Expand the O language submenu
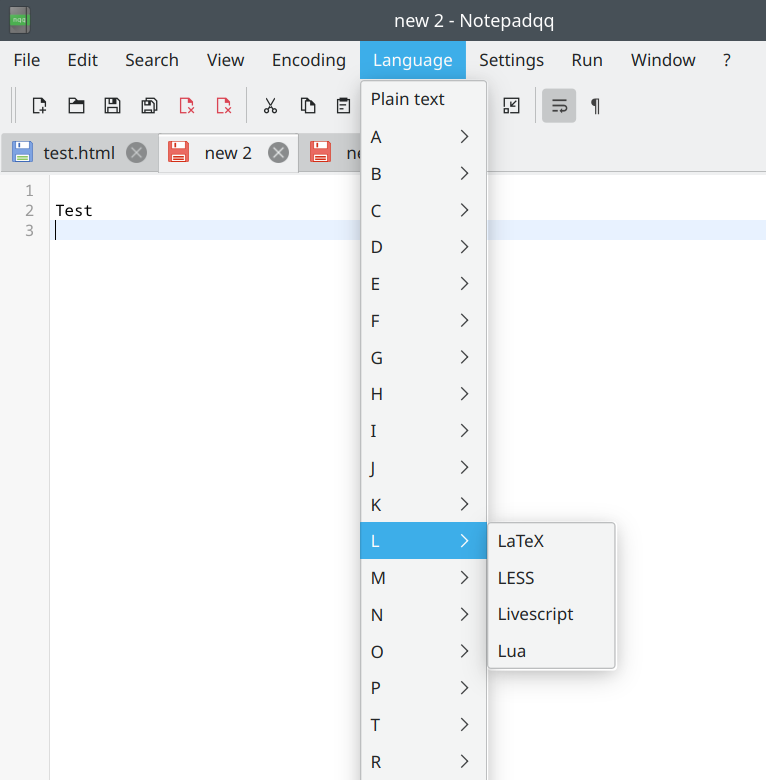This screenshot has height=780, width=766. point(423,652)
